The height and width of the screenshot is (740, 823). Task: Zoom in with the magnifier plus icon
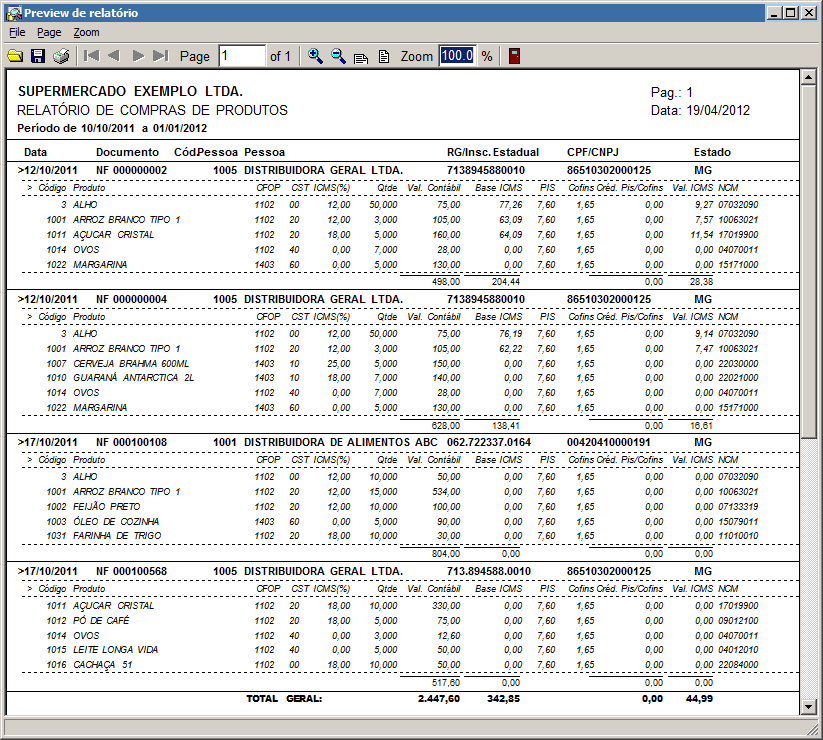coord(315,56)
